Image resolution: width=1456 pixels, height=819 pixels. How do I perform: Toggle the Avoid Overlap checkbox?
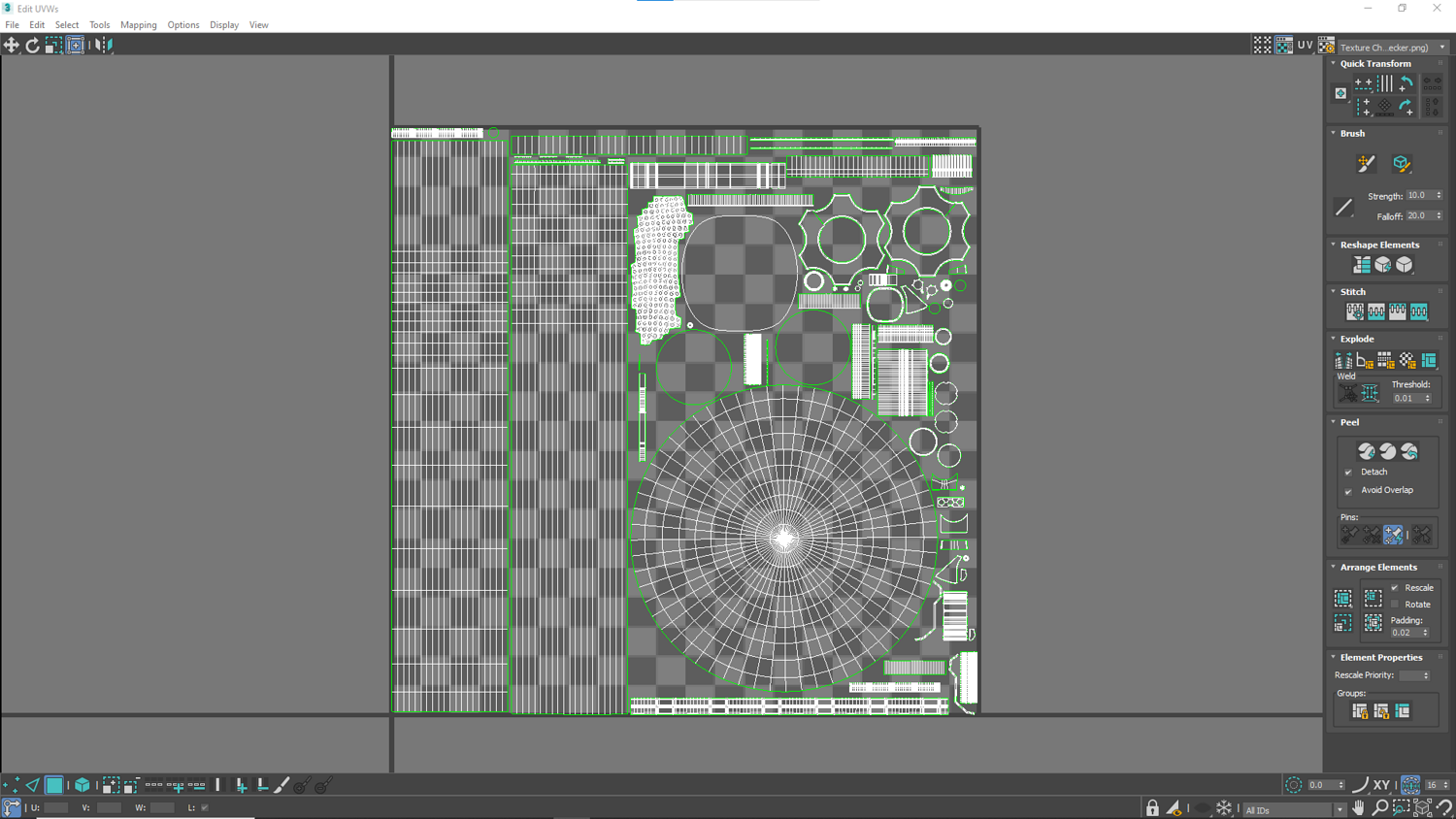(1348, 491)
